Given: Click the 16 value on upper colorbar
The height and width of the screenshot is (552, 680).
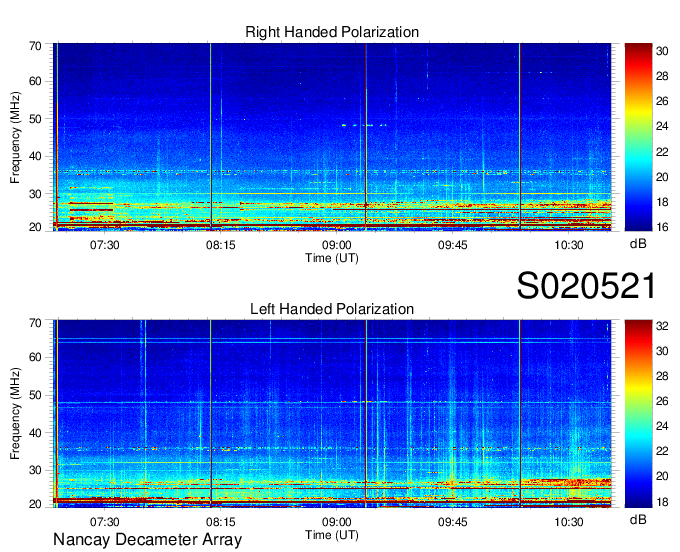Looking at the screenshot, I should coord(662,227).
